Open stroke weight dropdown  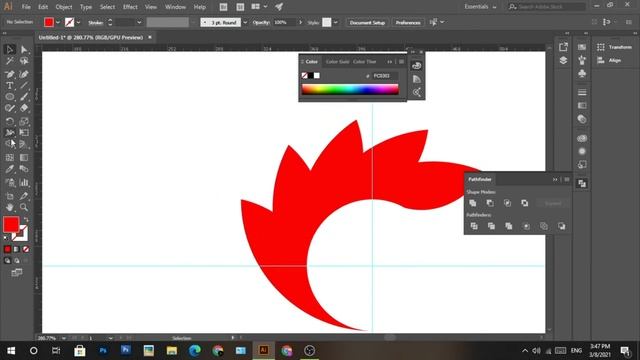139,22
